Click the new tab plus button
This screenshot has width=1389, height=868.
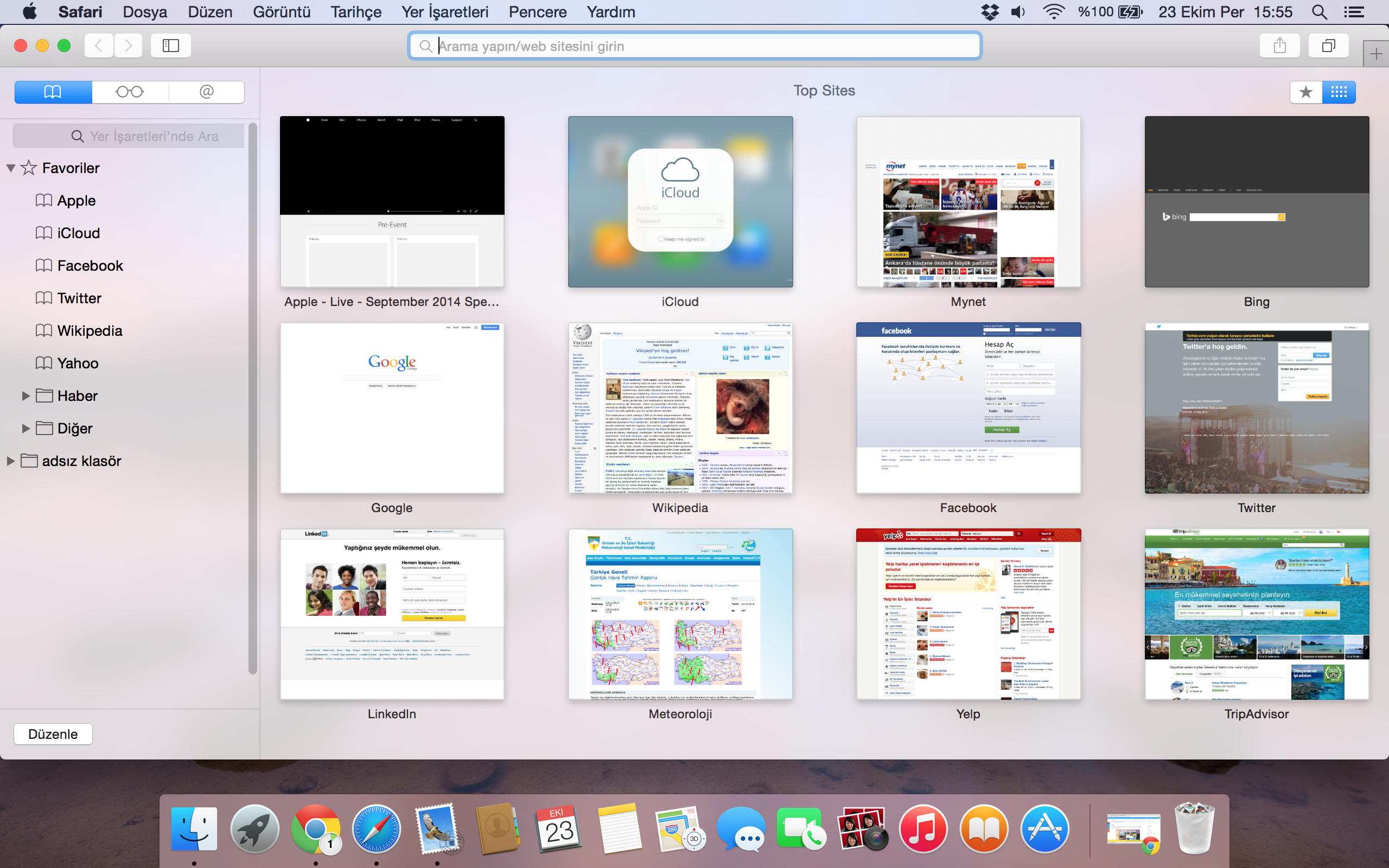pos(1376,55)
